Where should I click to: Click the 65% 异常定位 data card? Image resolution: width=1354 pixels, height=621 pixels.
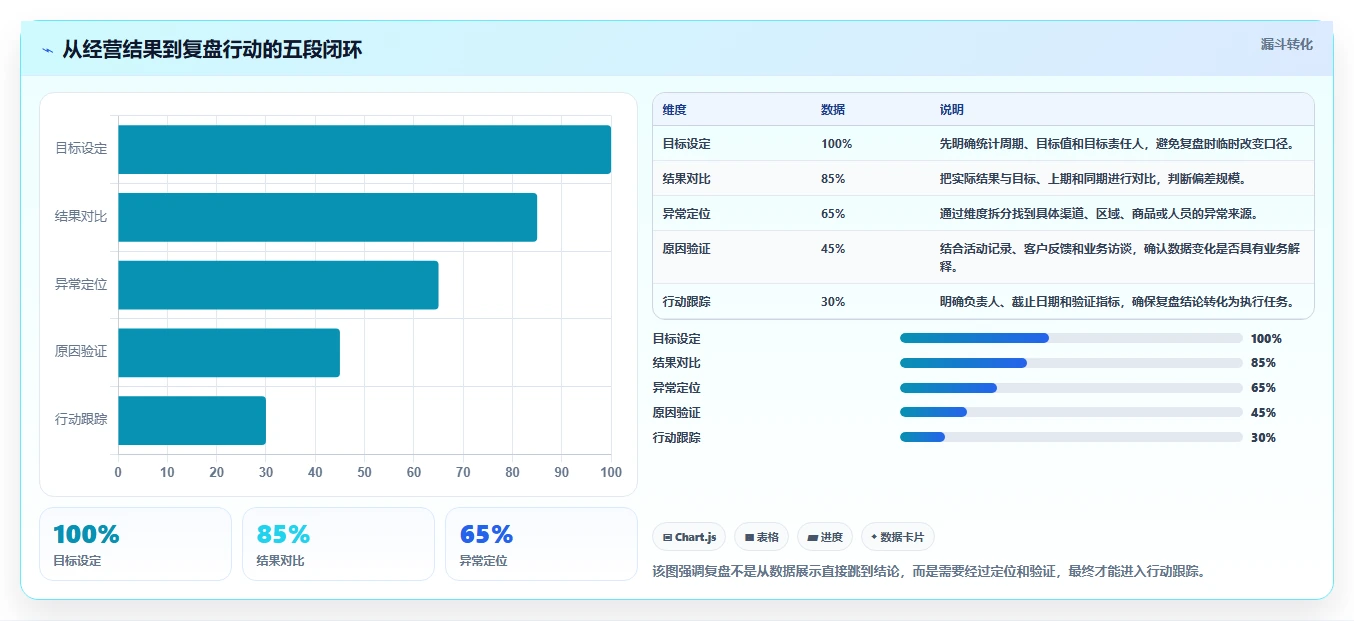point(541,544)
